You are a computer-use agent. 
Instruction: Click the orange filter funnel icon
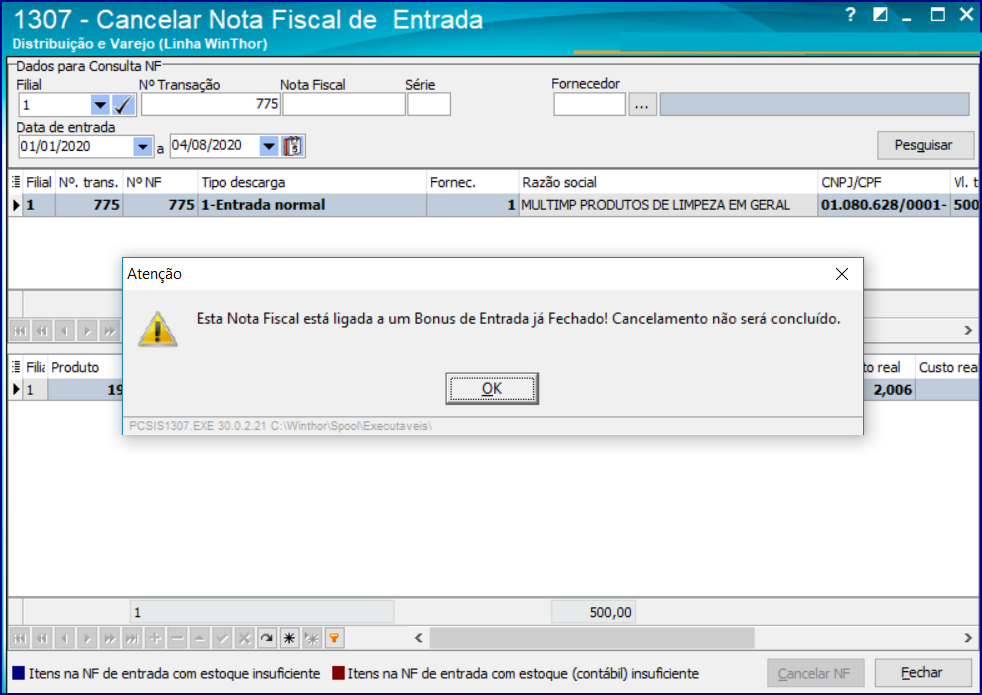[334, 639]
